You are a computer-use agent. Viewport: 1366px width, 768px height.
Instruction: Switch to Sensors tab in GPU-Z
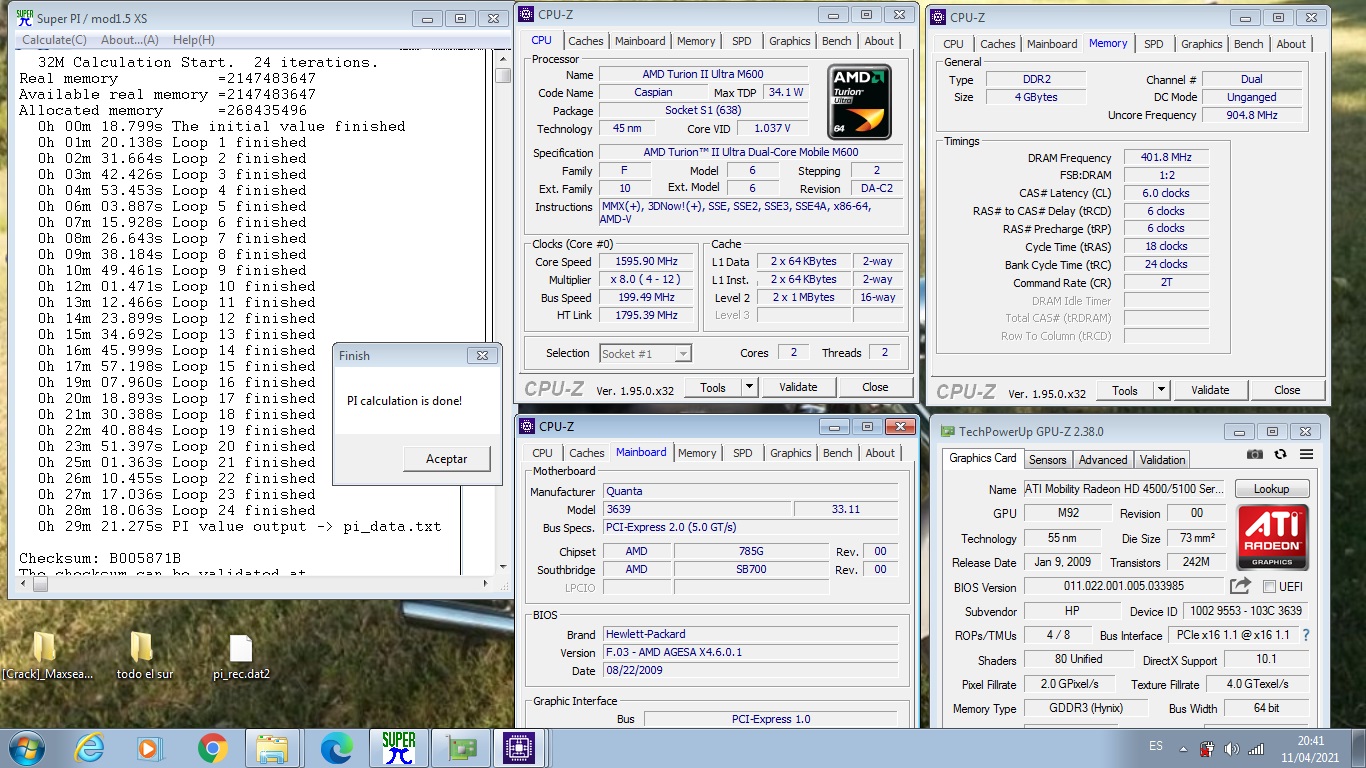coord(1047,460)
